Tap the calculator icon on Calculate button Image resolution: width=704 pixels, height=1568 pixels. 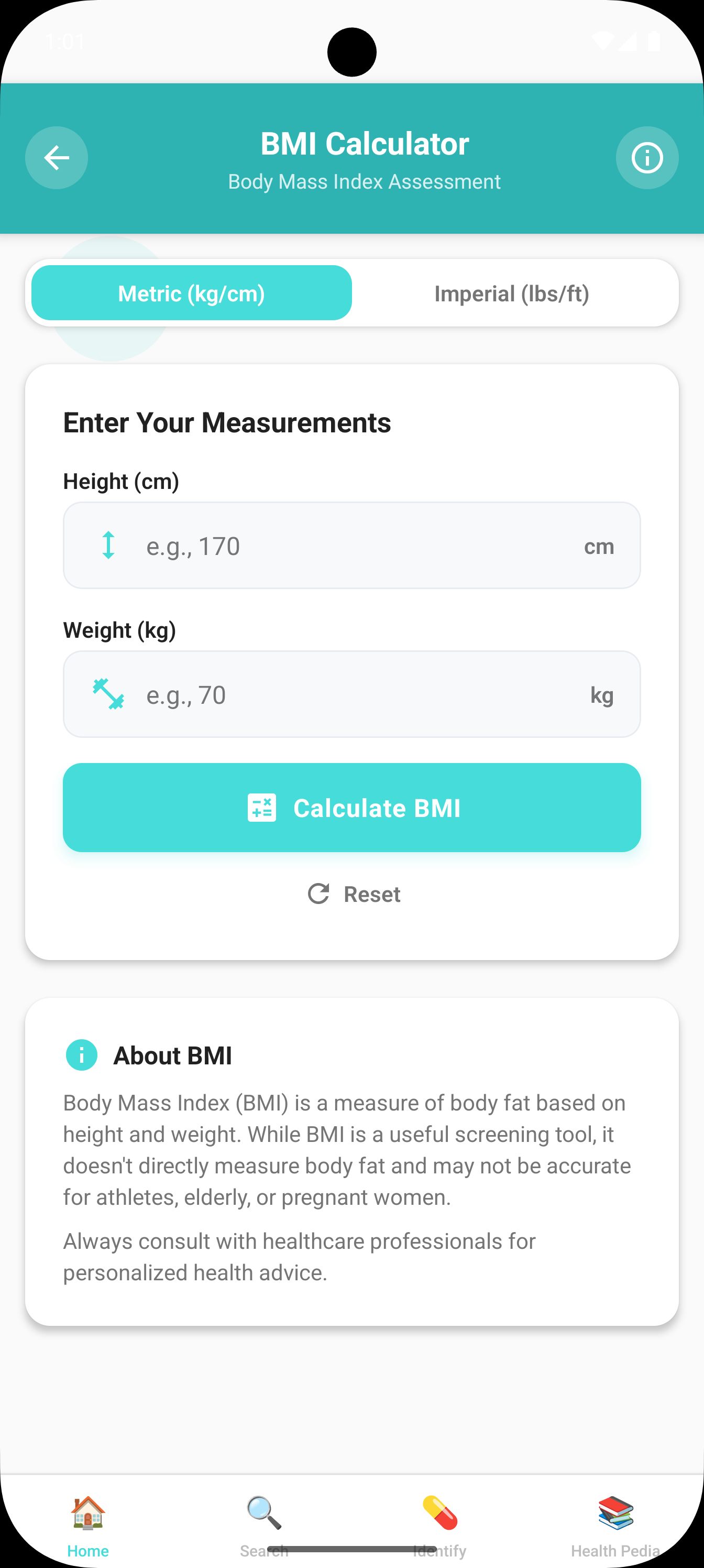[261, 808]
